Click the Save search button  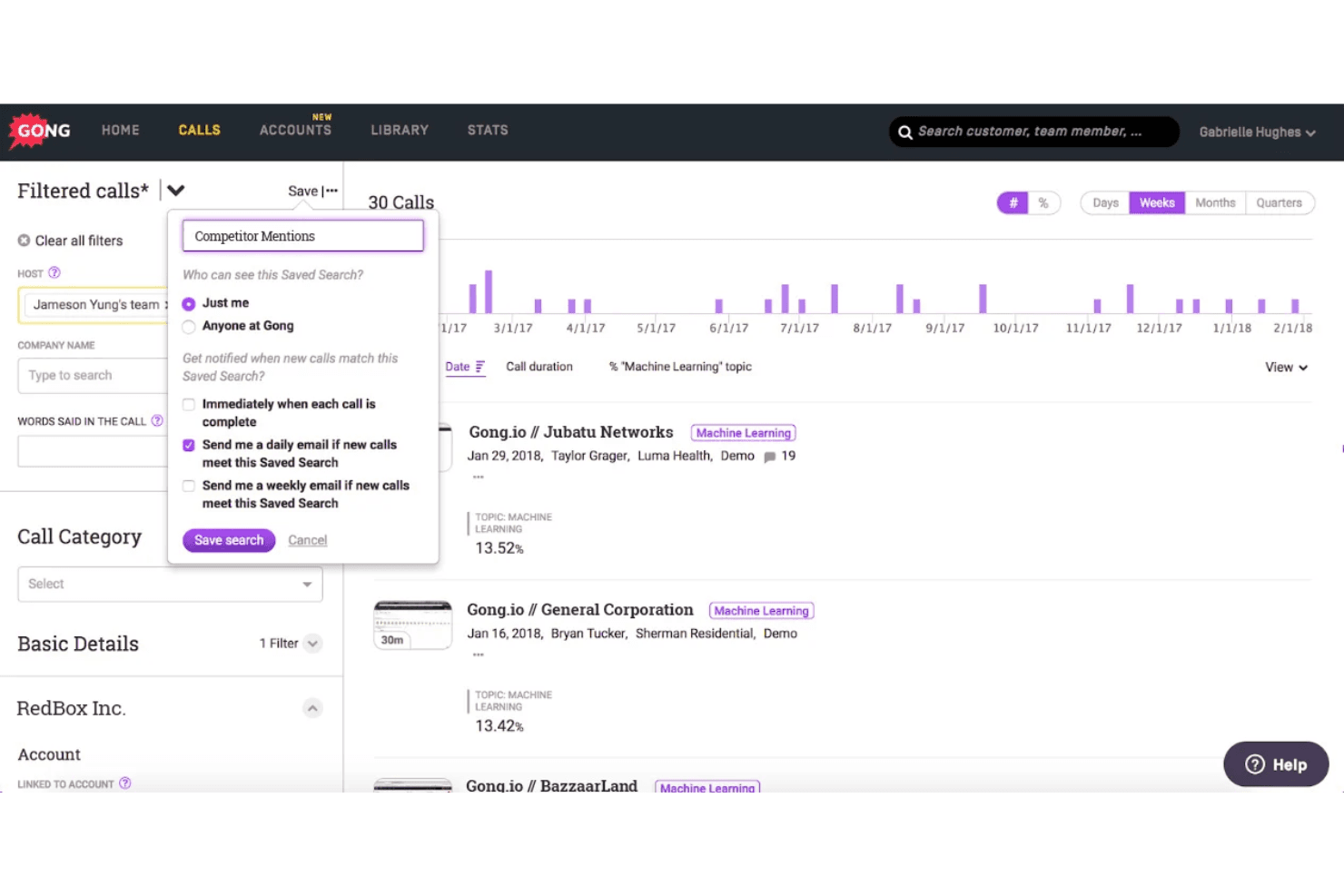coord(229,540)
